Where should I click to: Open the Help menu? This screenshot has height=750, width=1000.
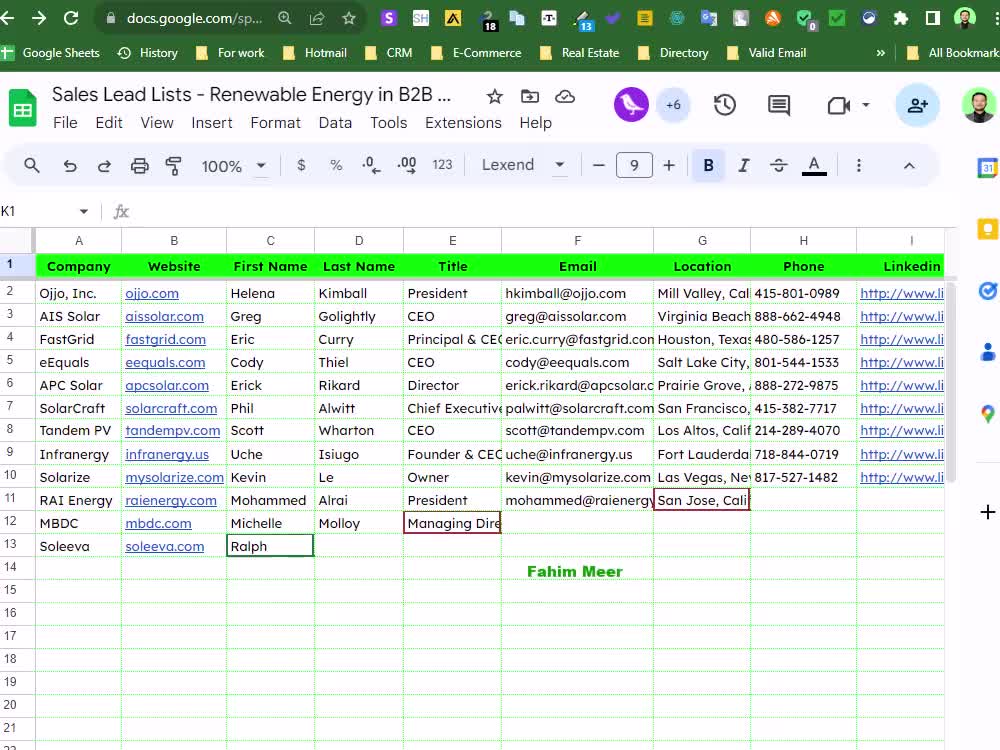coord(535,122)
